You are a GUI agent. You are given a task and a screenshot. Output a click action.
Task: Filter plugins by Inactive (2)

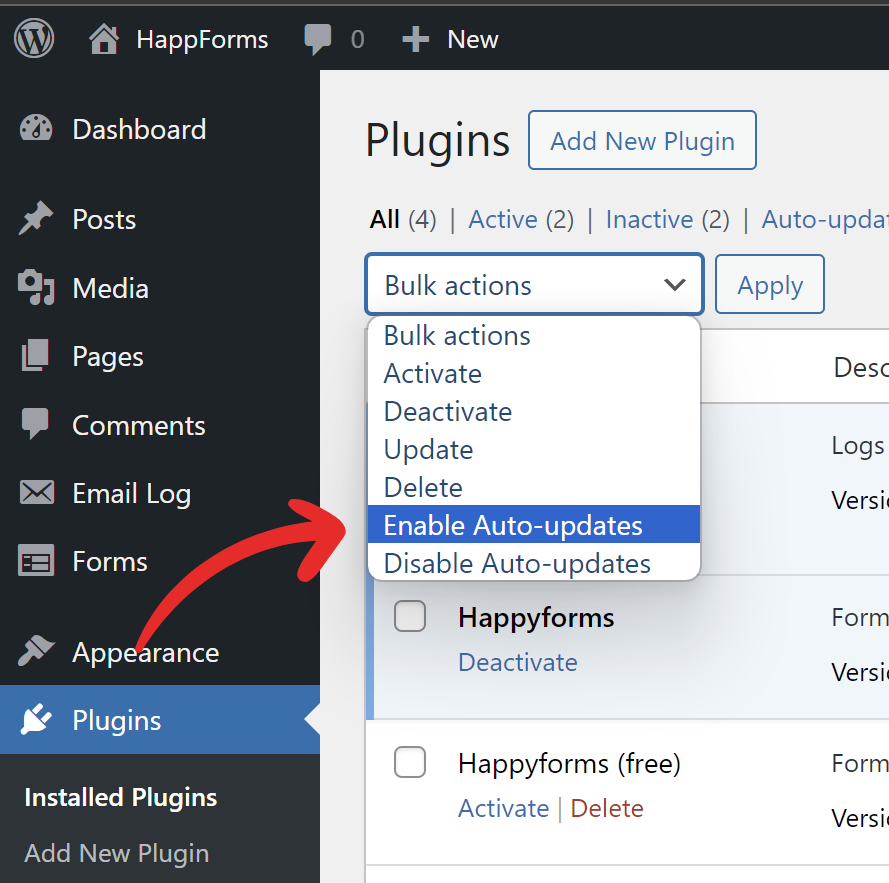pos(667,219)
